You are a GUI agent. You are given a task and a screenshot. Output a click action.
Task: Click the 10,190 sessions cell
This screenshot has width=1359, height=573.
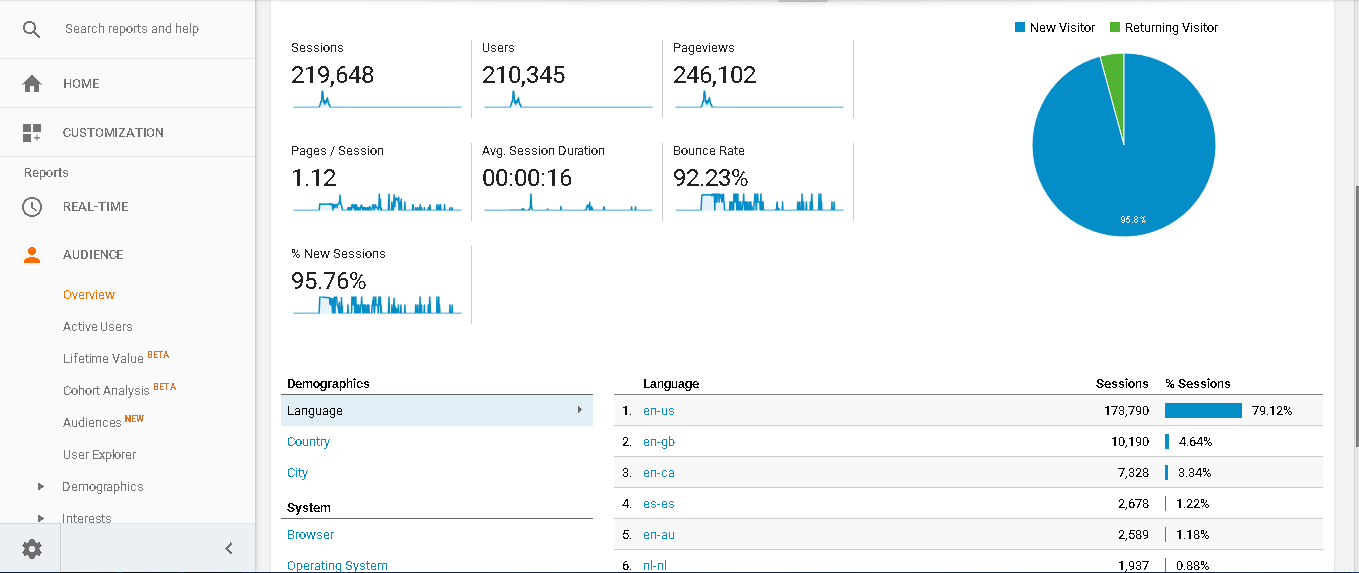pyautogui.click(x=1130, y=442)
